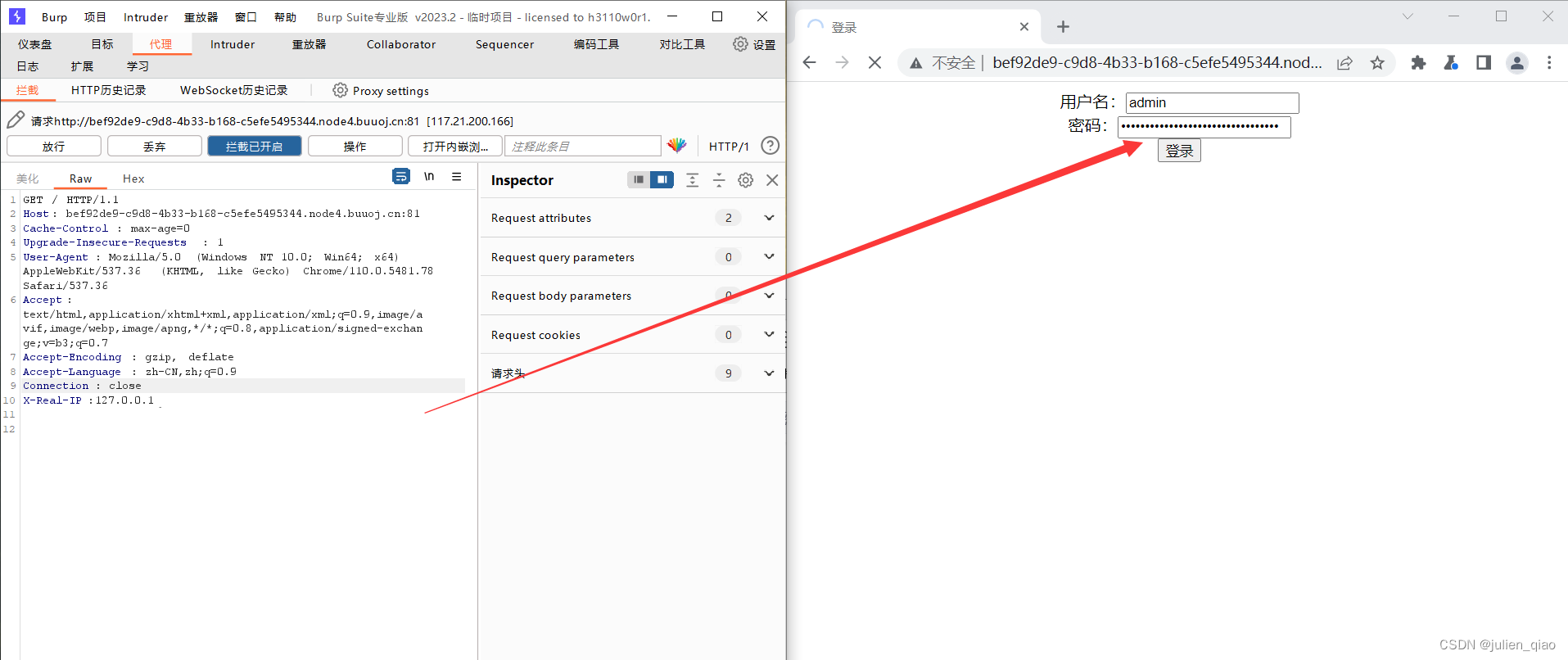Close the 登录 browser tab
1568x660 pixels.
coord(1024,27)
